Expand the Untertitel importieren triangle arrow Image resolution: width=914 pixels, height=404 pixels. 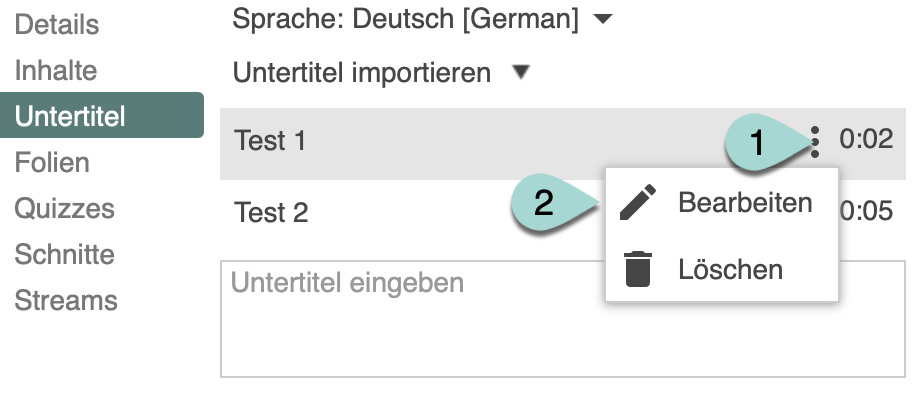click(x=521, y=73)
